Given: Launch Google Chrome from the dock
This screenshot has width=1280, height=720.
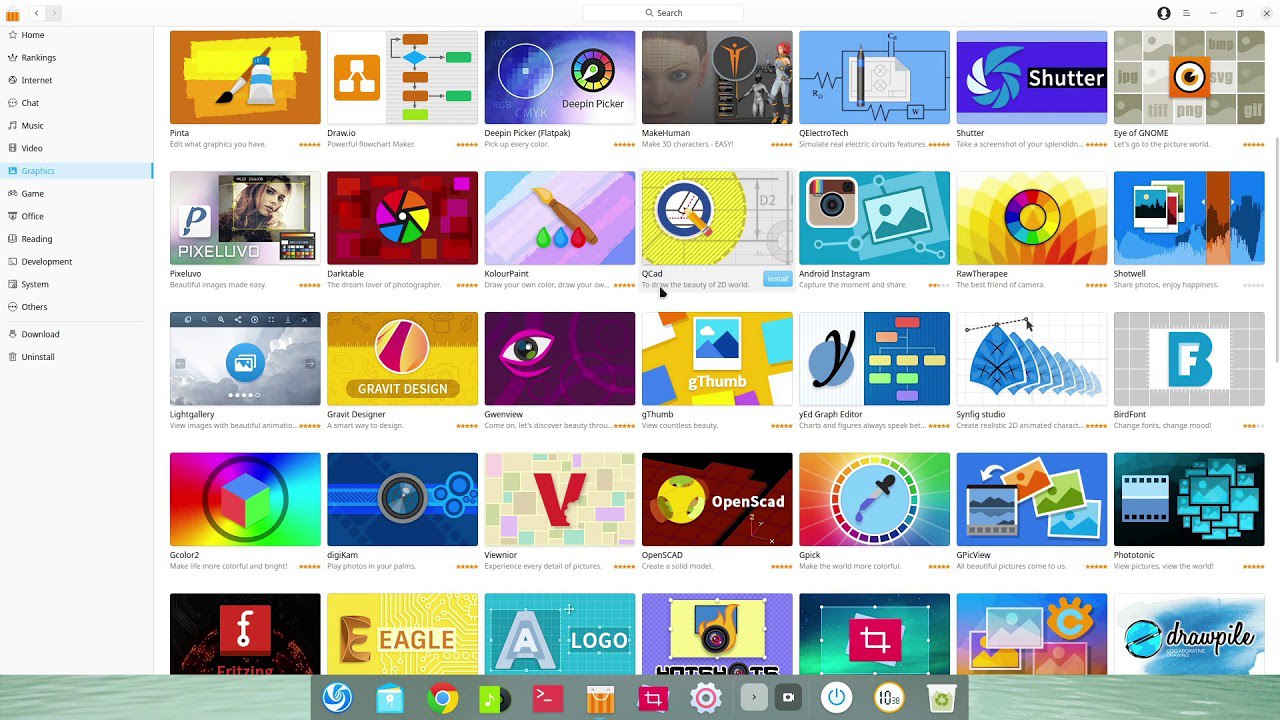Looking at the screenshot, I should click(x=442, y=698).
